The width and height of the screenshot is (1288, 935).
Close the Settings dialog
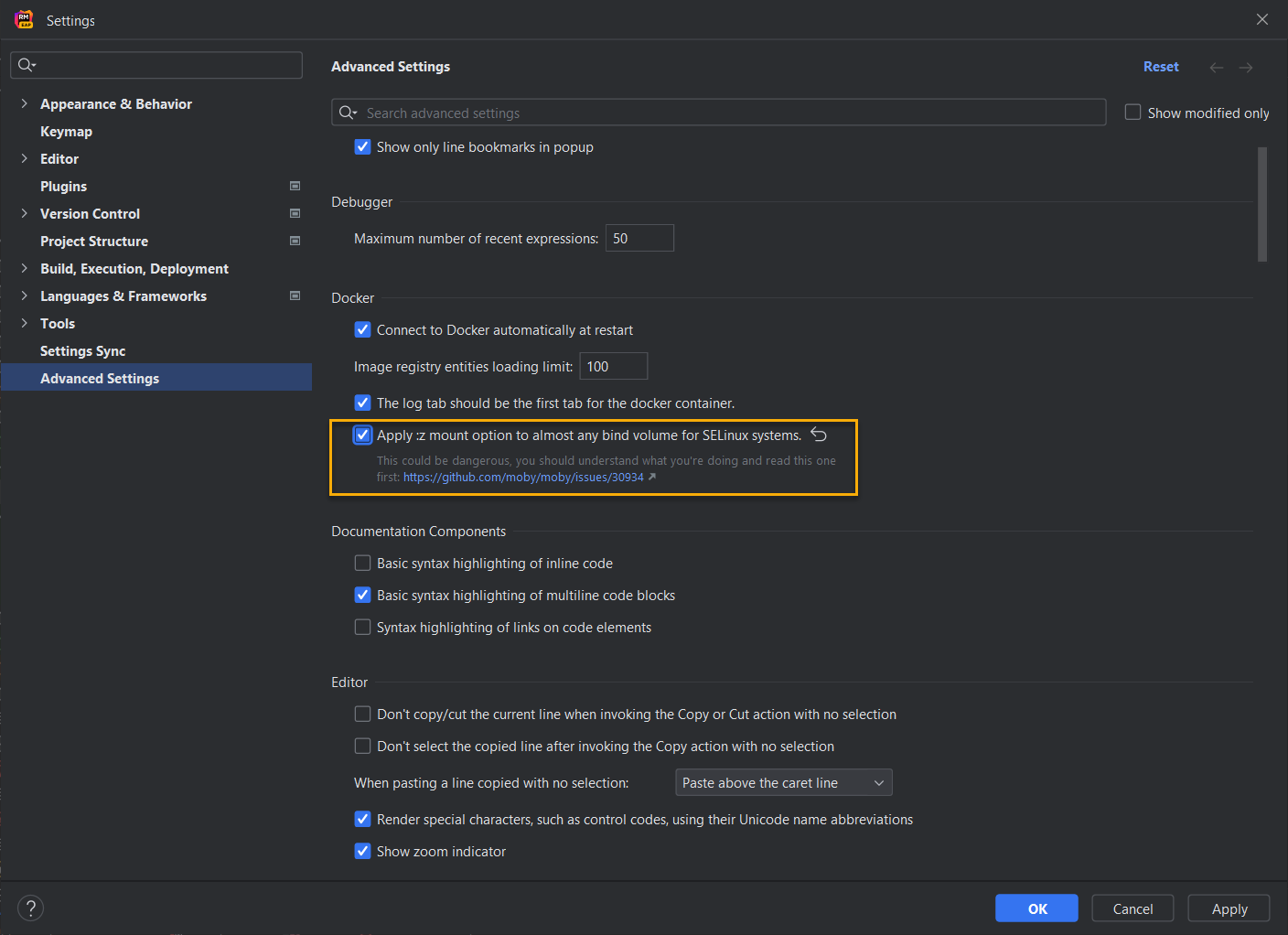[1262, 19]
